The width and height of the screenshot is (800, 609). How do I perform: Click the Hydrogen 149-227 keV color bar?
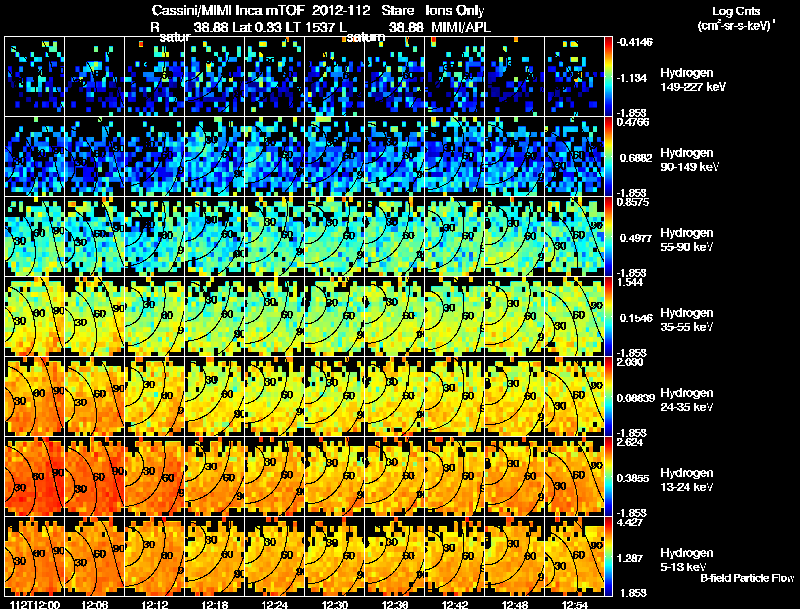(x=608, y=77)
